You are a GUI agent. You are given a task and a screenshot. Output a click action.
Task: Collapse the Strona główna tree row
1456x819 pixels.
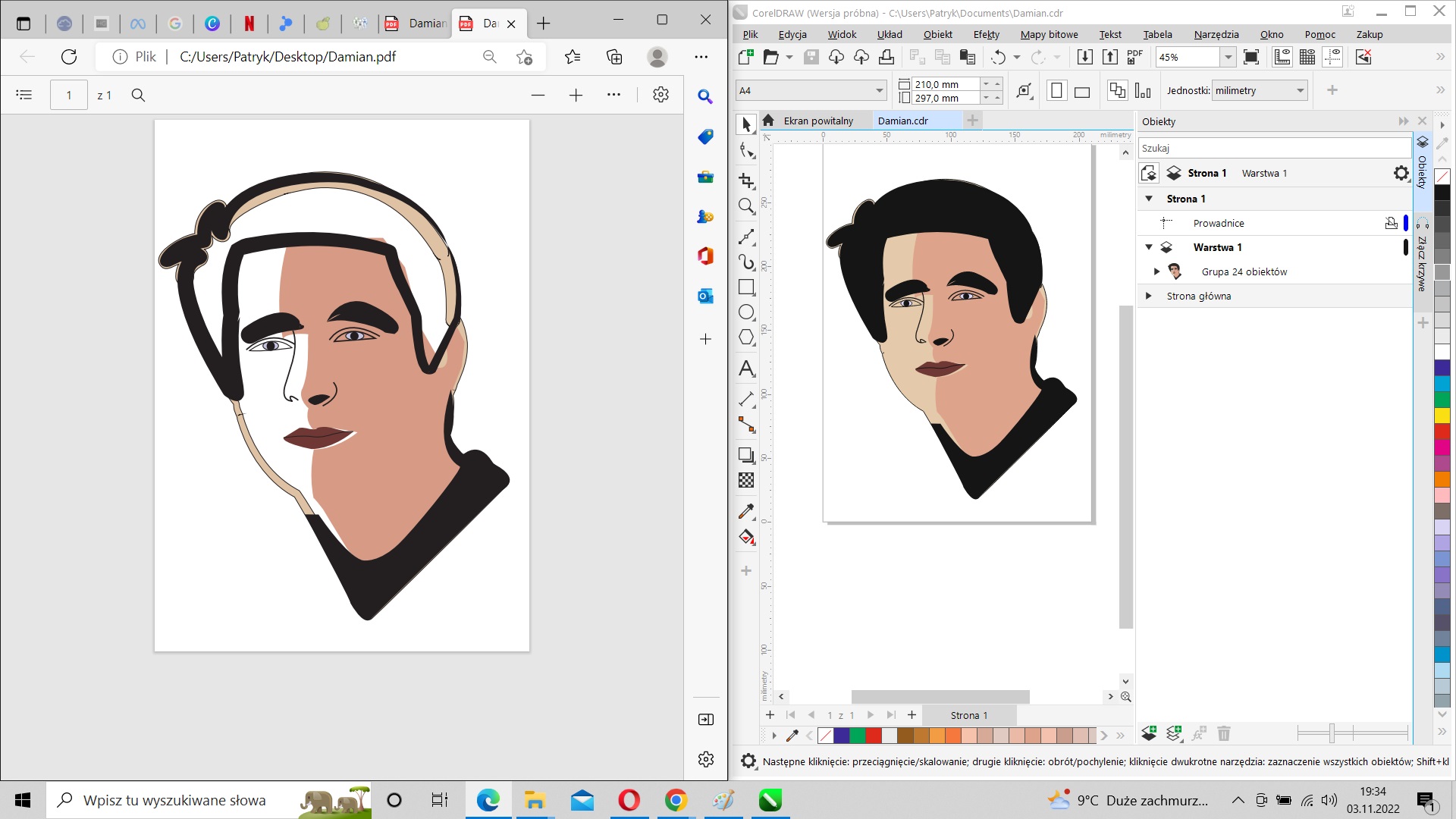[x=1148, y=296]
